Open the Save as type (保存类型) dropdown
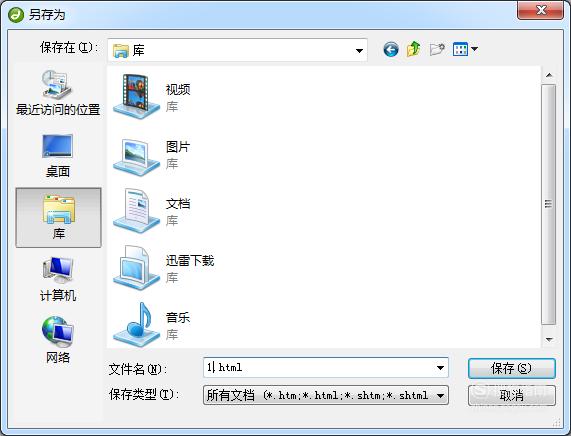 [x=326, y=395]
